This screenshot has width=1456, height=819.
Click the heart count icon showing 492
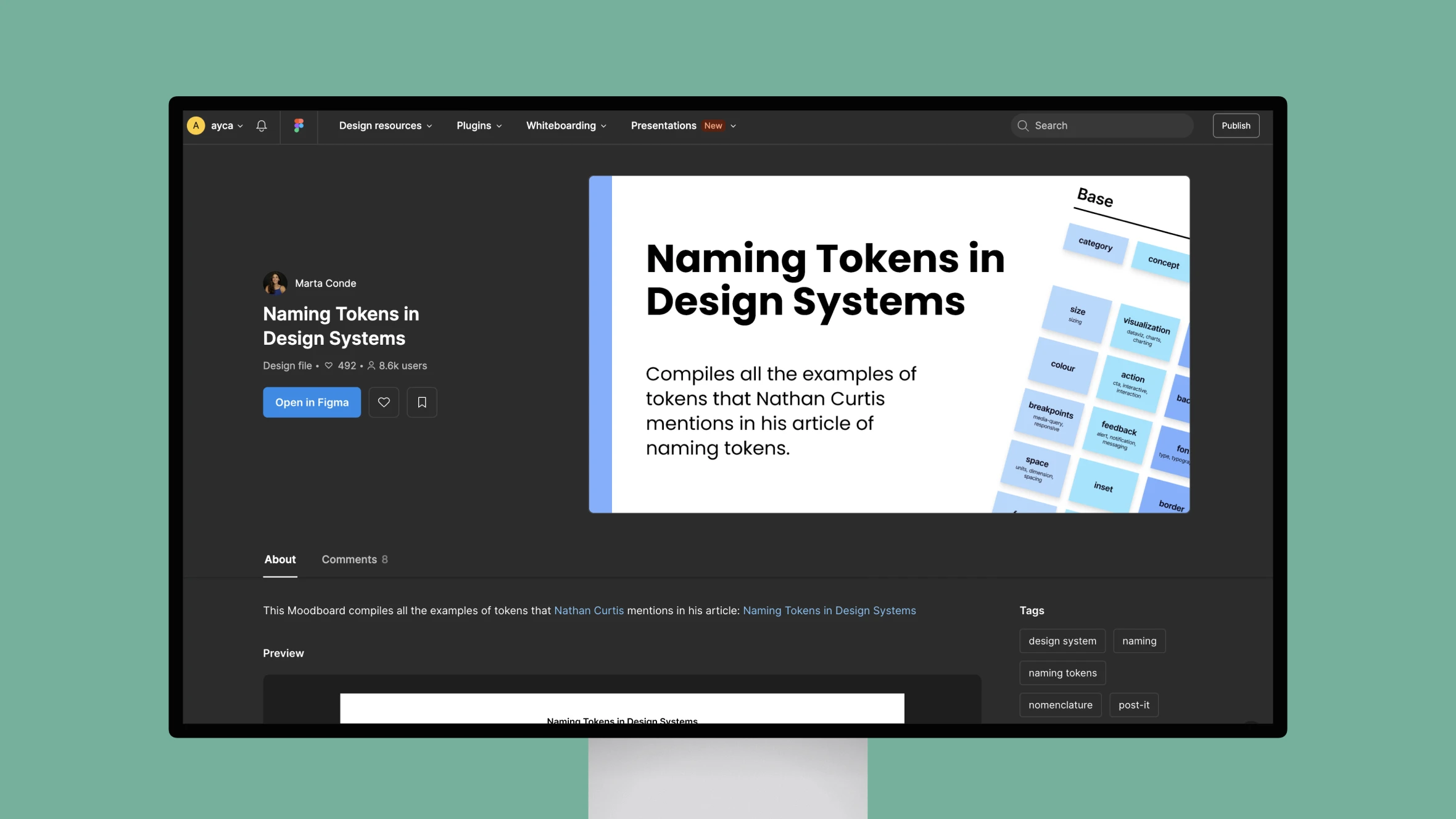pos(328,365)
